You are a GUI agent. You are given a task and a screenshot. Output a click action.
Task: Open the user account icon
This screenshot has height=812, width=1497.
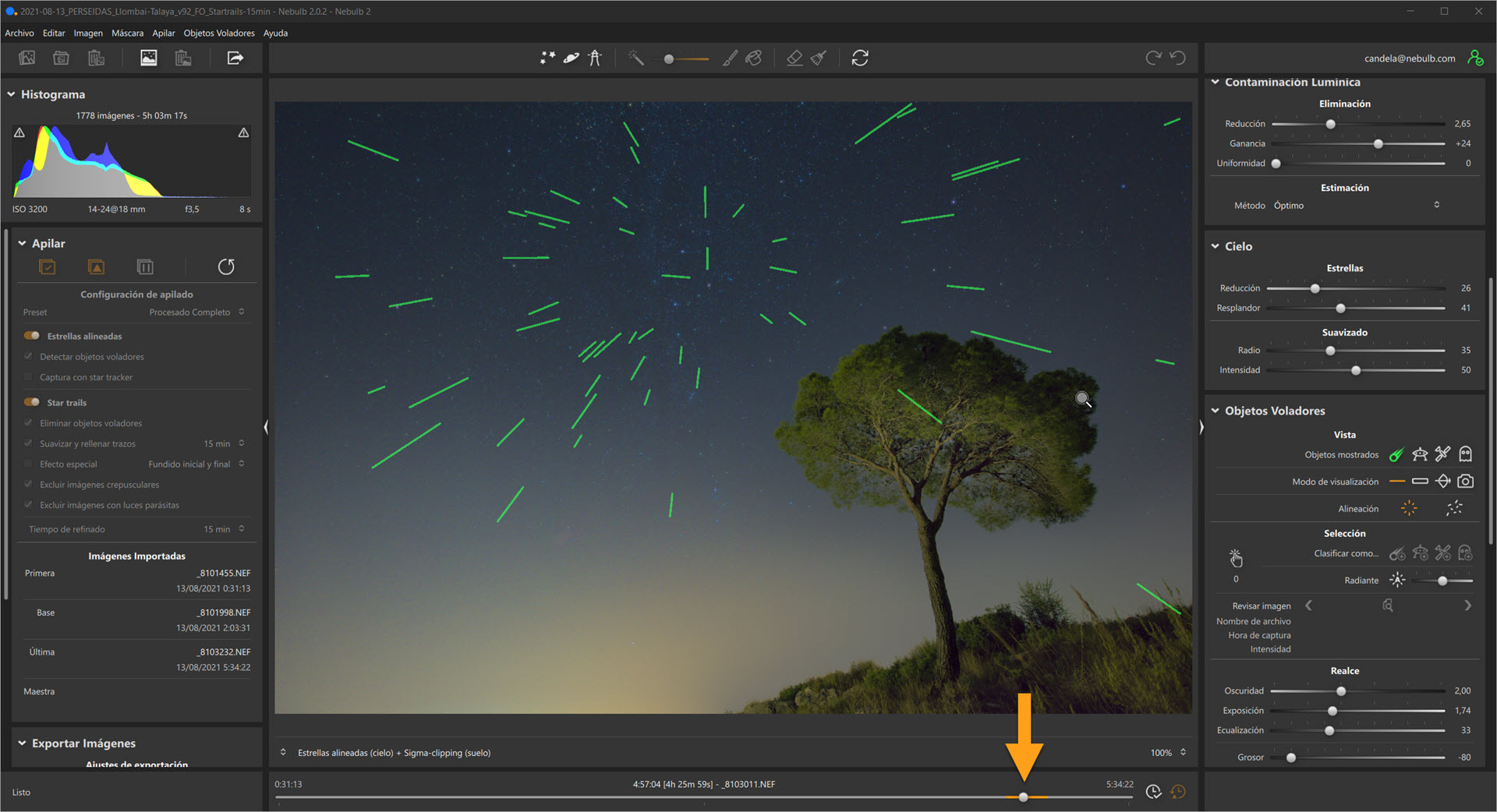pos(1475,58)
